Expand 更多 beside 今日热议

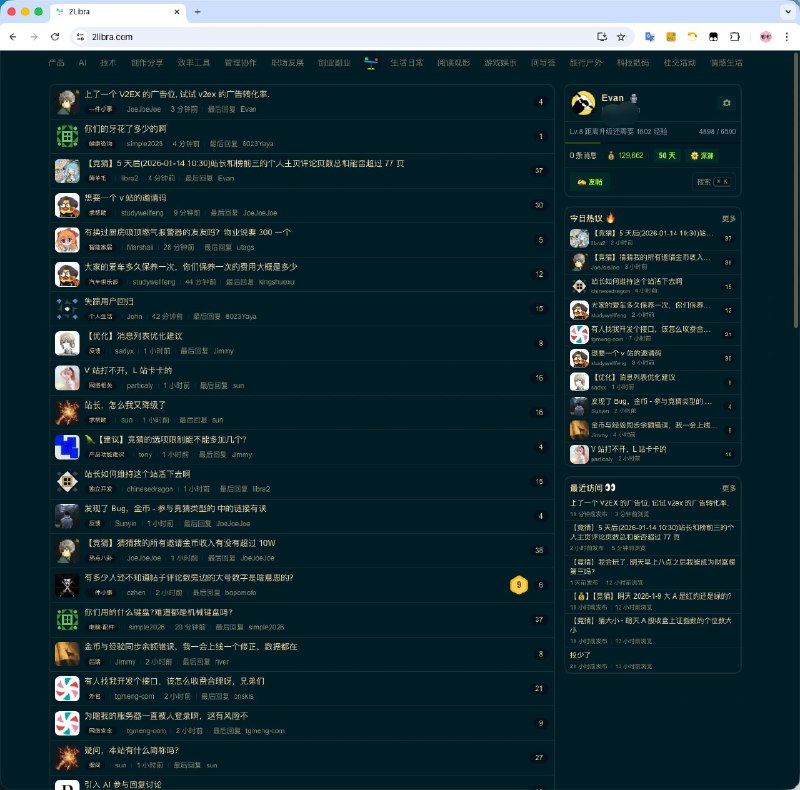(728, 218)
